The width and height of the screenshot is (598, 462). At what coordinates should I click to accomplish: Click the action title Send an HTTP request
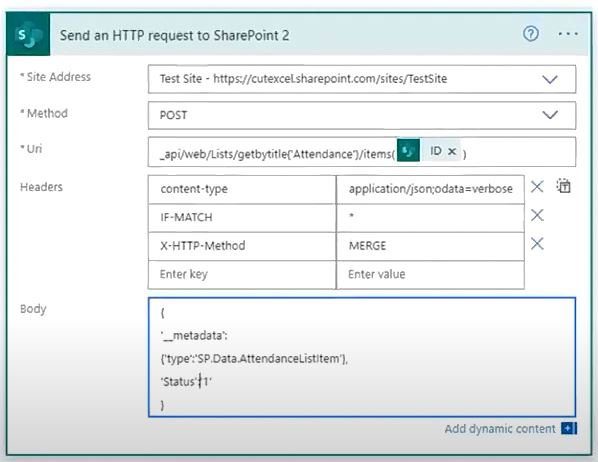174,35
